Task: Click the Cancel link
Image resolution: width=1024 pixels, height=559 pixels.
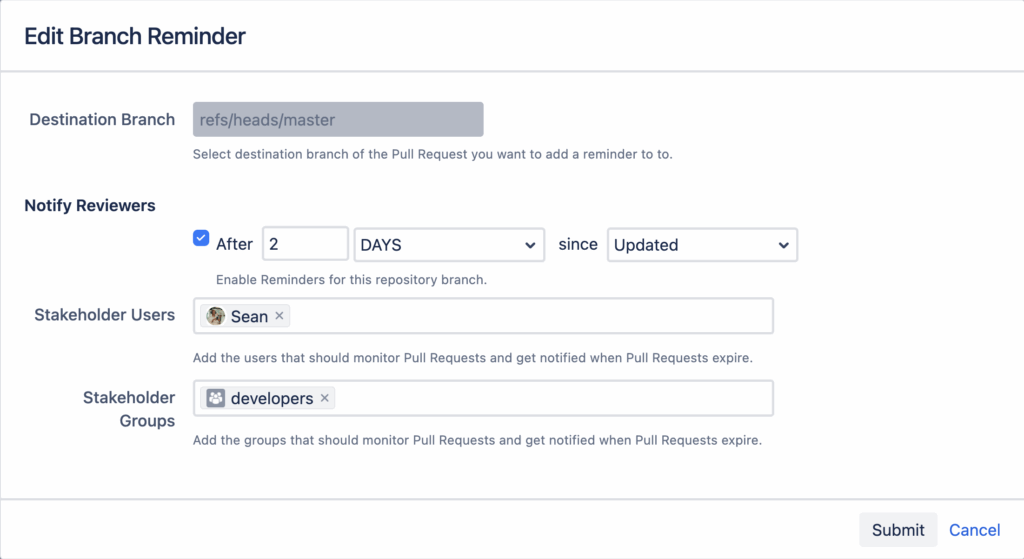Action: pyautogui.click(x=974, y=530)
